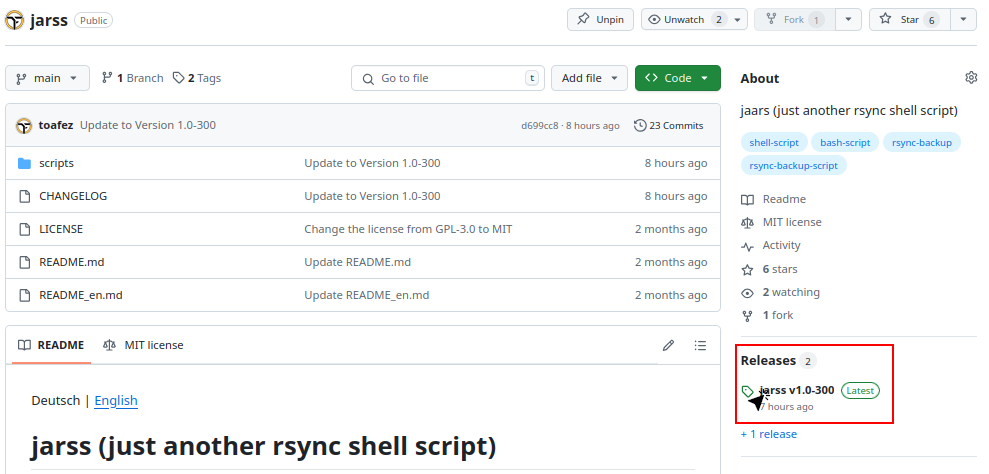Screen dimensions: 989x474
Task: Open the README outline list icon
Action: pos(700,345)
